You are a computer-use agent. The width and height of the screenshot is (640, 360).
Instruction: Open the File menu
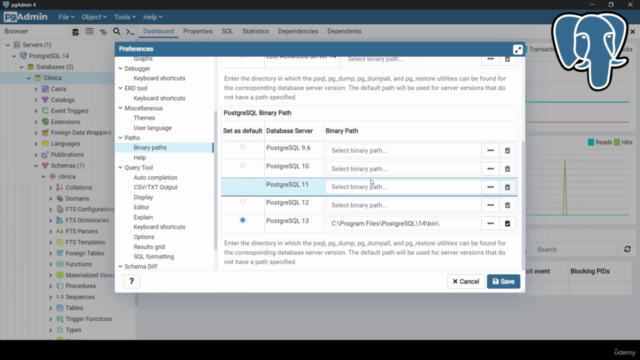(66, 17)
